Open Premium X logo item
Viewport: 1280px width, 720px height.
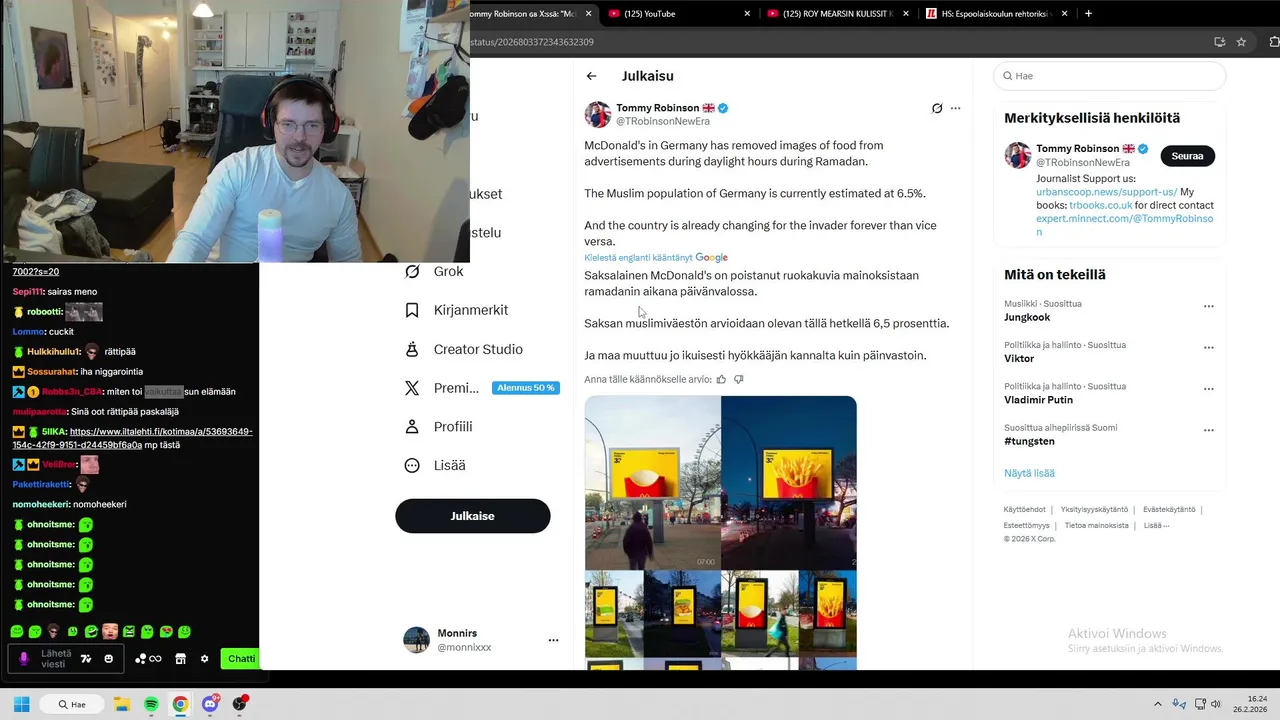tap(412, 388)
